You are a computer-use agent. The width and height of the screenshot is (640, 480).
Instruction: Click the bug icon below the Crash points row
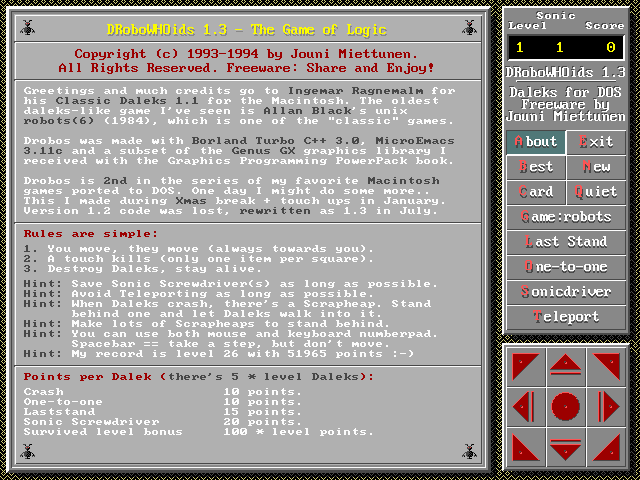click(x=27, y=451)
